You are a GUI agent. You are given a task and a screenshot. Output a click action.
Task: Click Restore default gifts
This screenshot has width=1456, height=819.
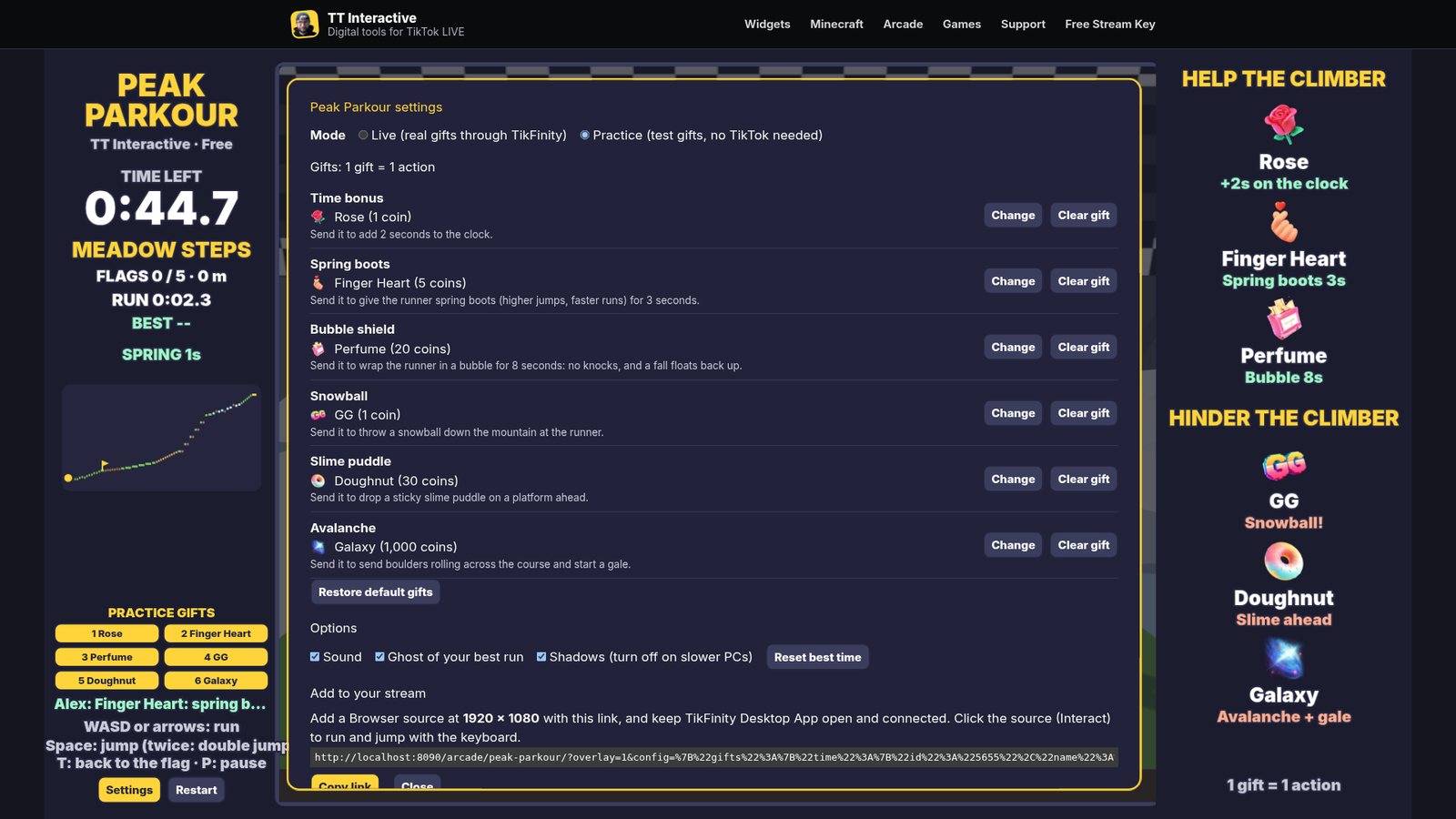(x=376, y=592)
